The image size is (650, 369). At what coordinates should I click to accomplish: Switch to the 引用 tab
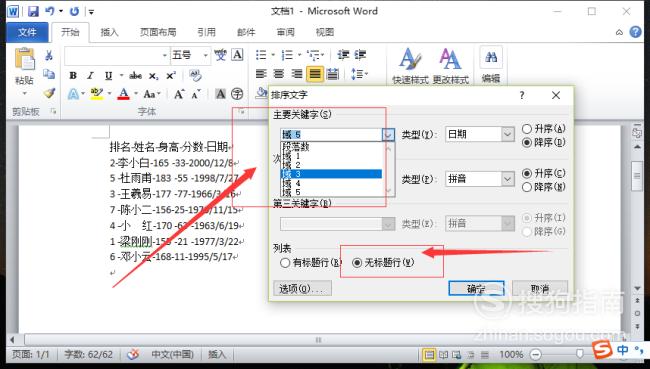click(206, 32)
